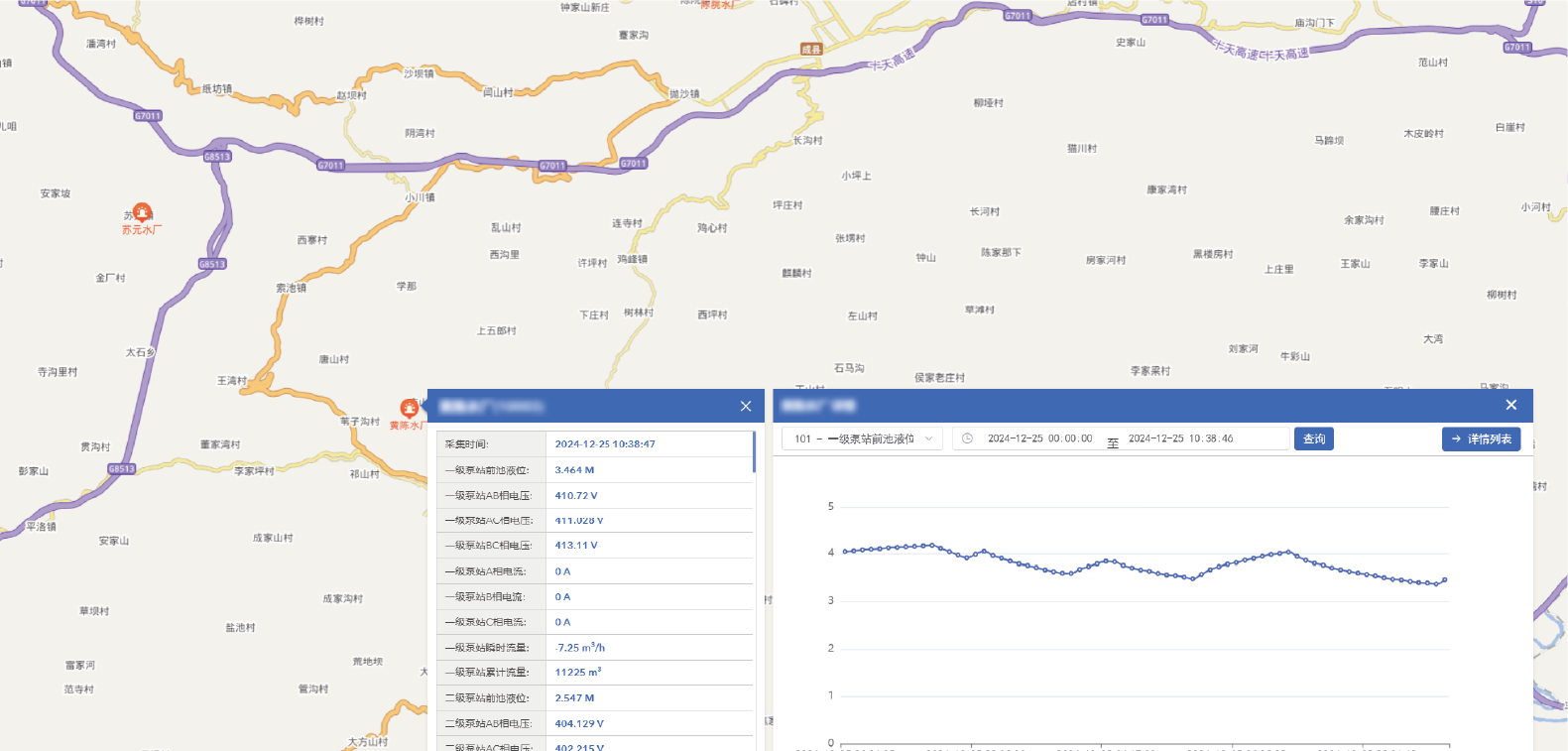Close the trend chart panel

1510,405
